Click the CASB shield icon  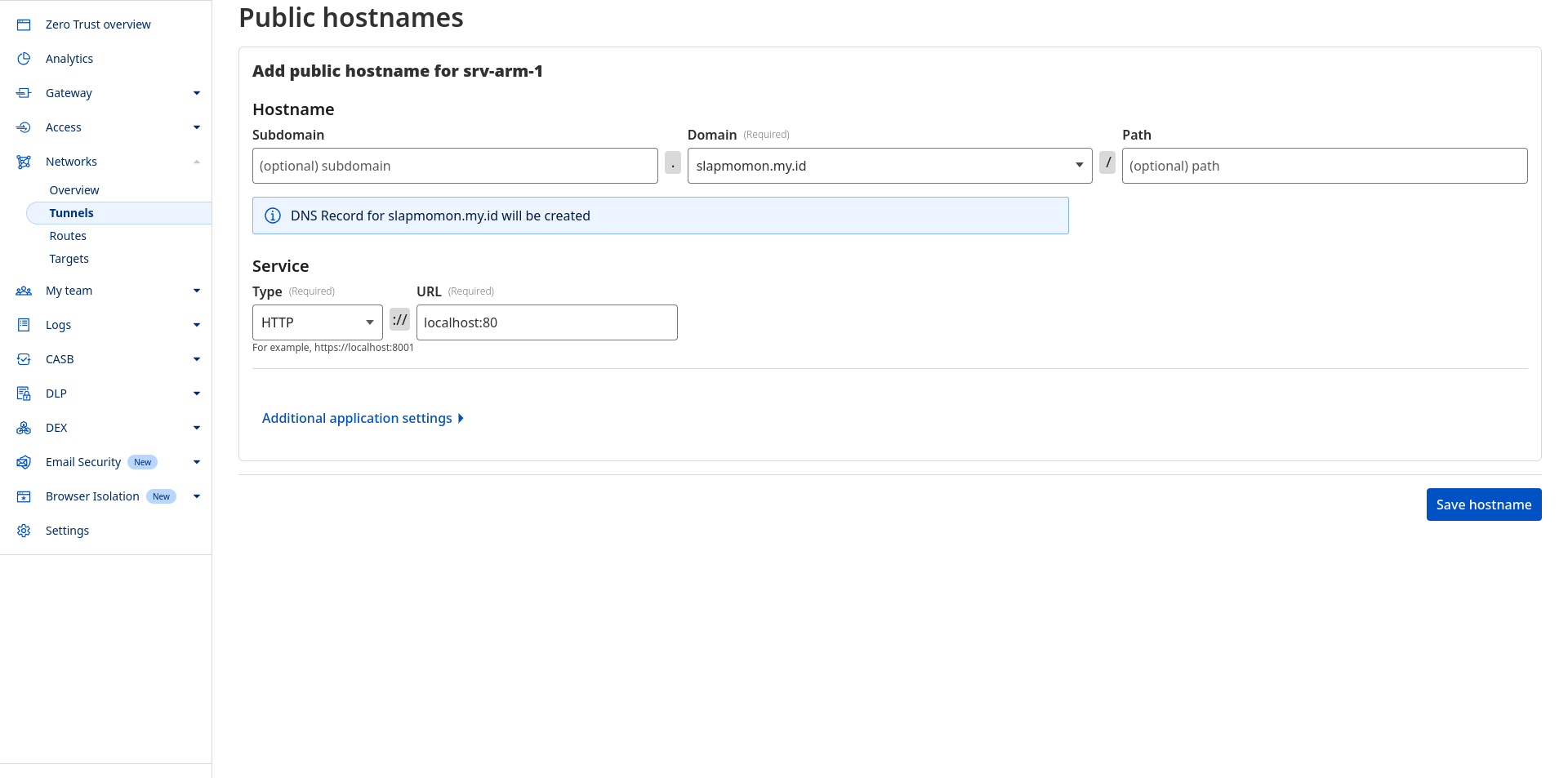pyautogui.click(x=24, y=358)
